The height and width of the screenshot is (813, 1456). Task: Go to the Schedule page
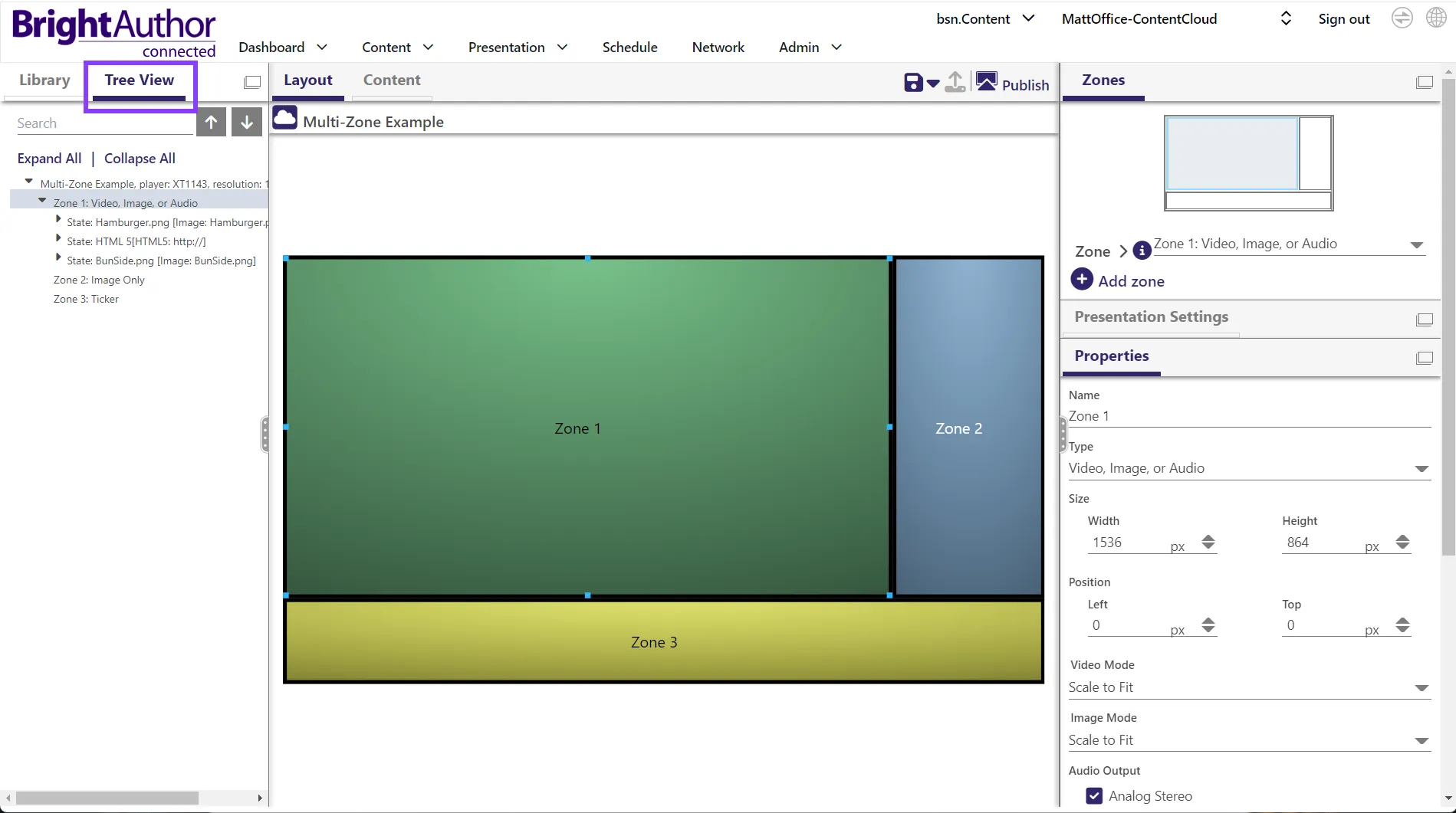pos(629,48)
